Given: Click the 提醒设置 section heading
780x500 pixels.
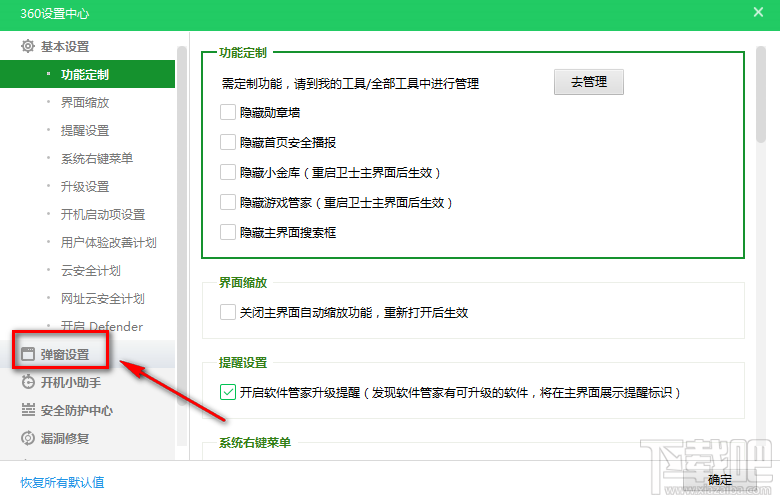Looking at the screenshot, I should coord(243,363).
